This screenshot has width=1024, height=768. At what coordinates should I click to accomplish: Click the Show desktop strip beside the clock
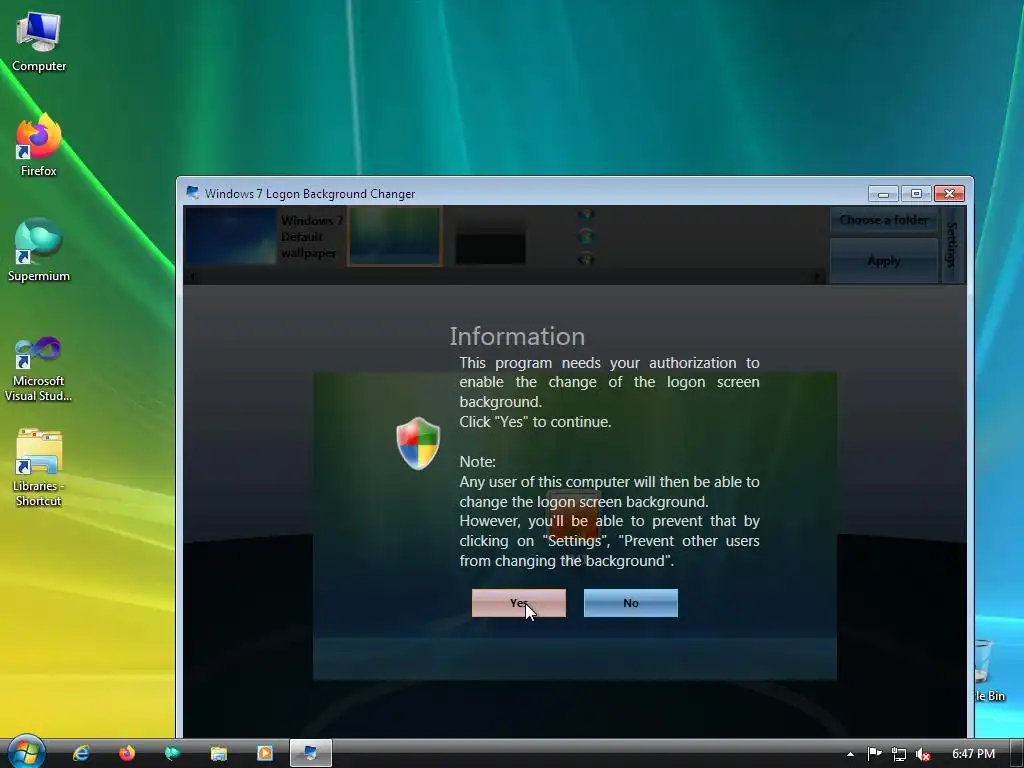coord(1017,754)
